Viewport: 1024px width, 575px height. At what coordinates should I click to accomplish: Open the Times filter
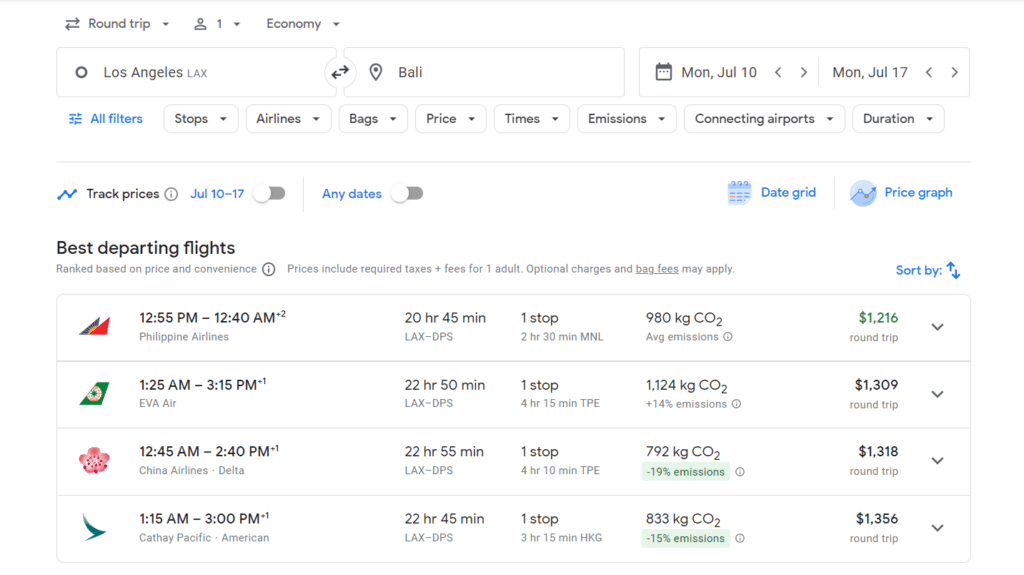[x=532, y=119]
